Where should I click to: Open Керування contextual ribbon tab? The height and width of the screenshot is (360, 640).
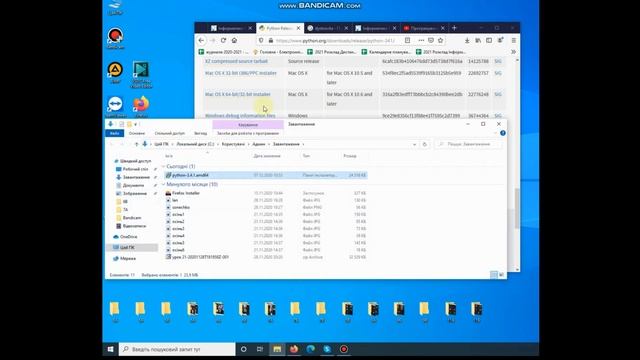point(248,124)
